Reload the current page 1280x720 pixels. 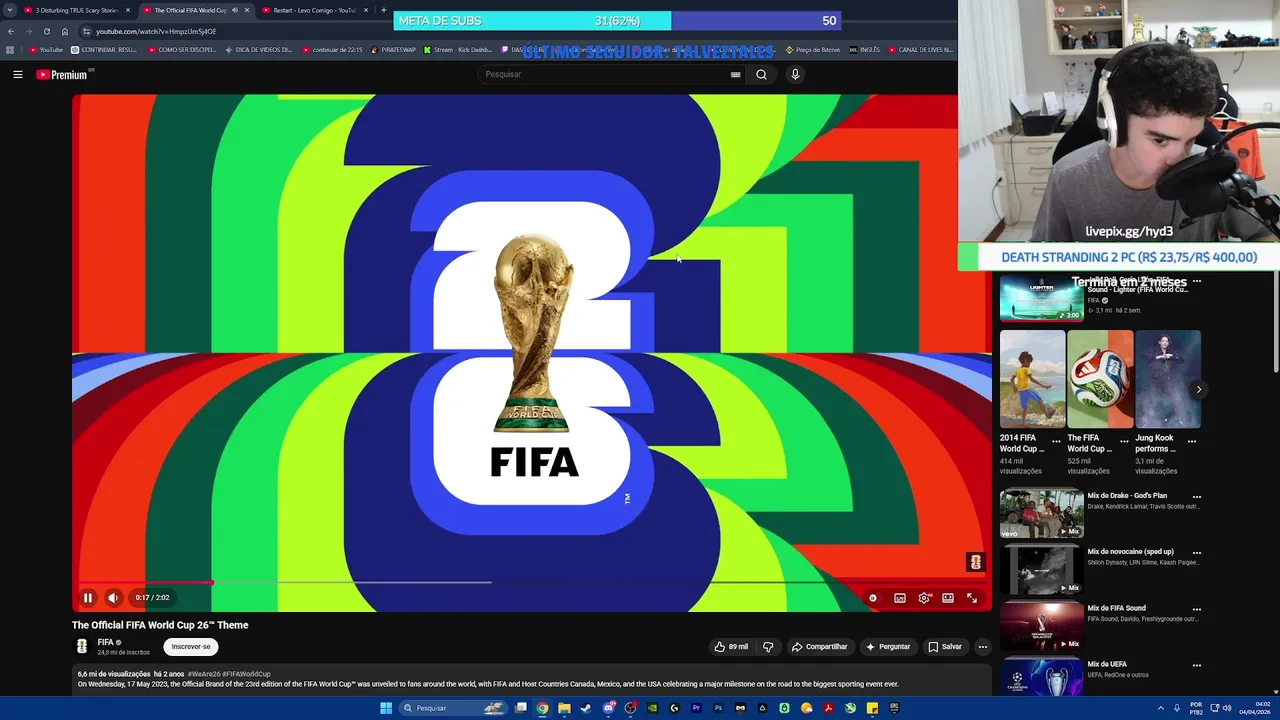(46, 31)
